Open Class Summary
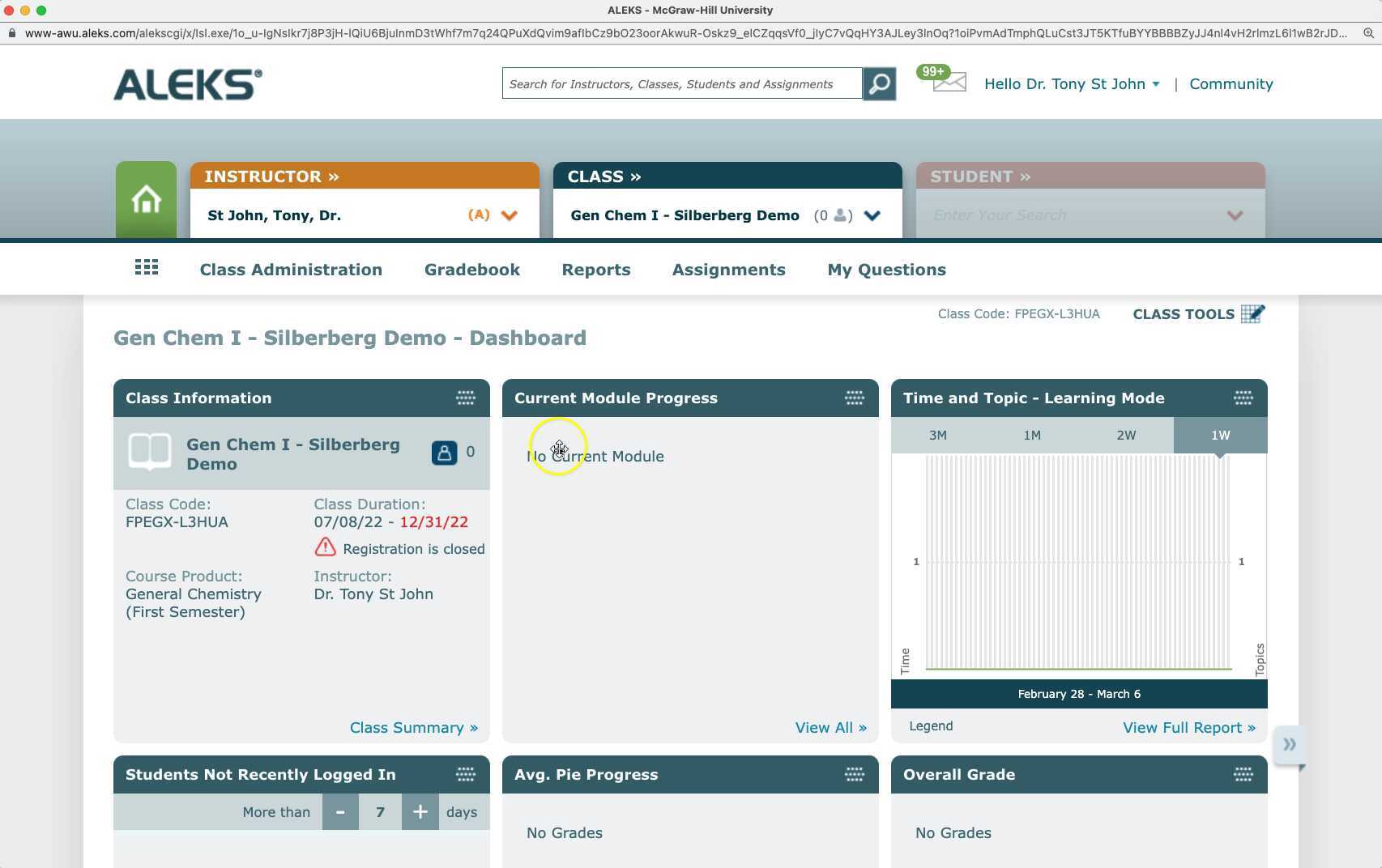Screen dimensions: 1382x868 [x=413, y=727]
